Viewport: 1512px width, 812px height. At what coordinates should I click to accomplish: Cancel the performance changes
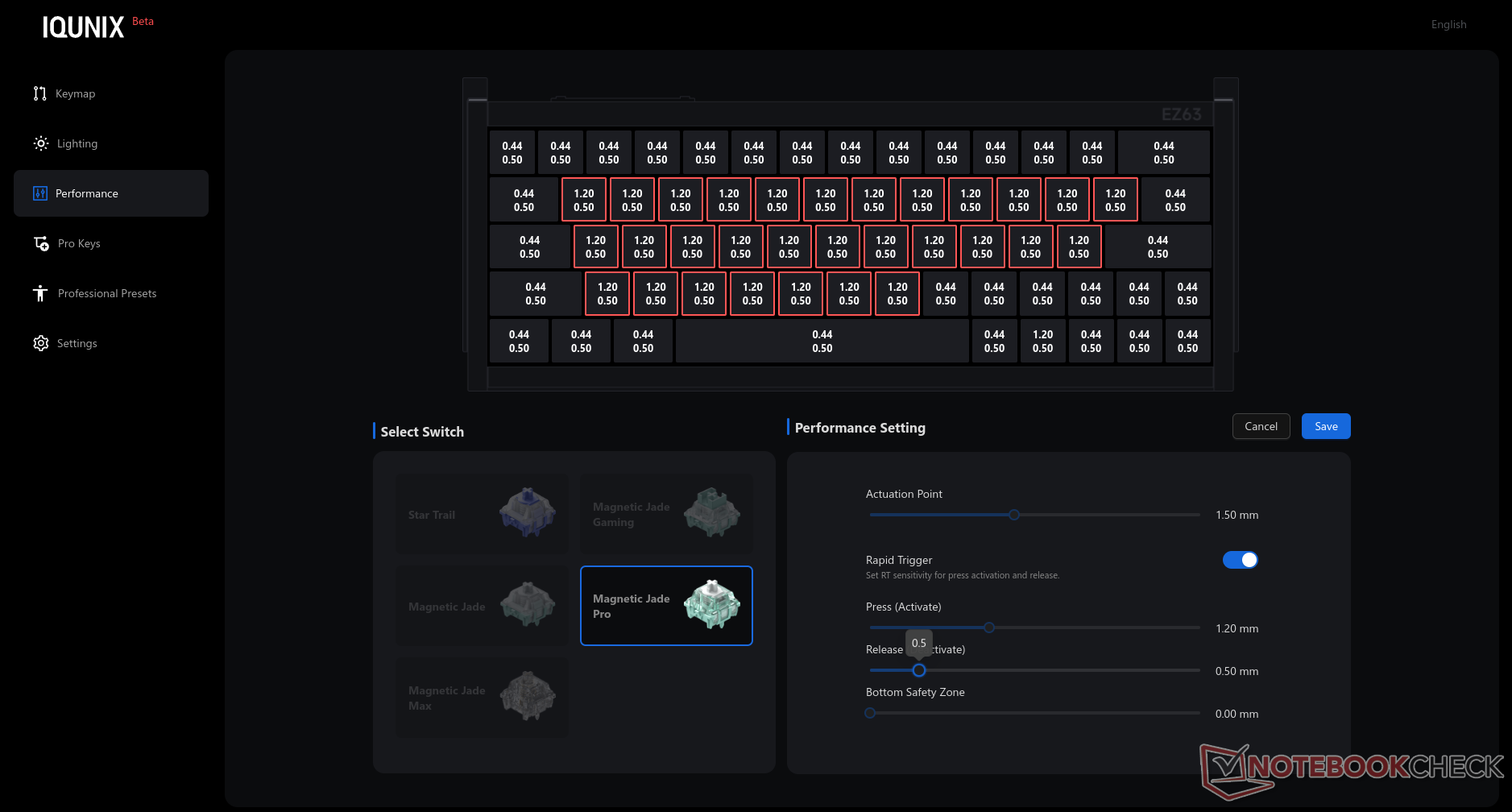pos(1261,426)
